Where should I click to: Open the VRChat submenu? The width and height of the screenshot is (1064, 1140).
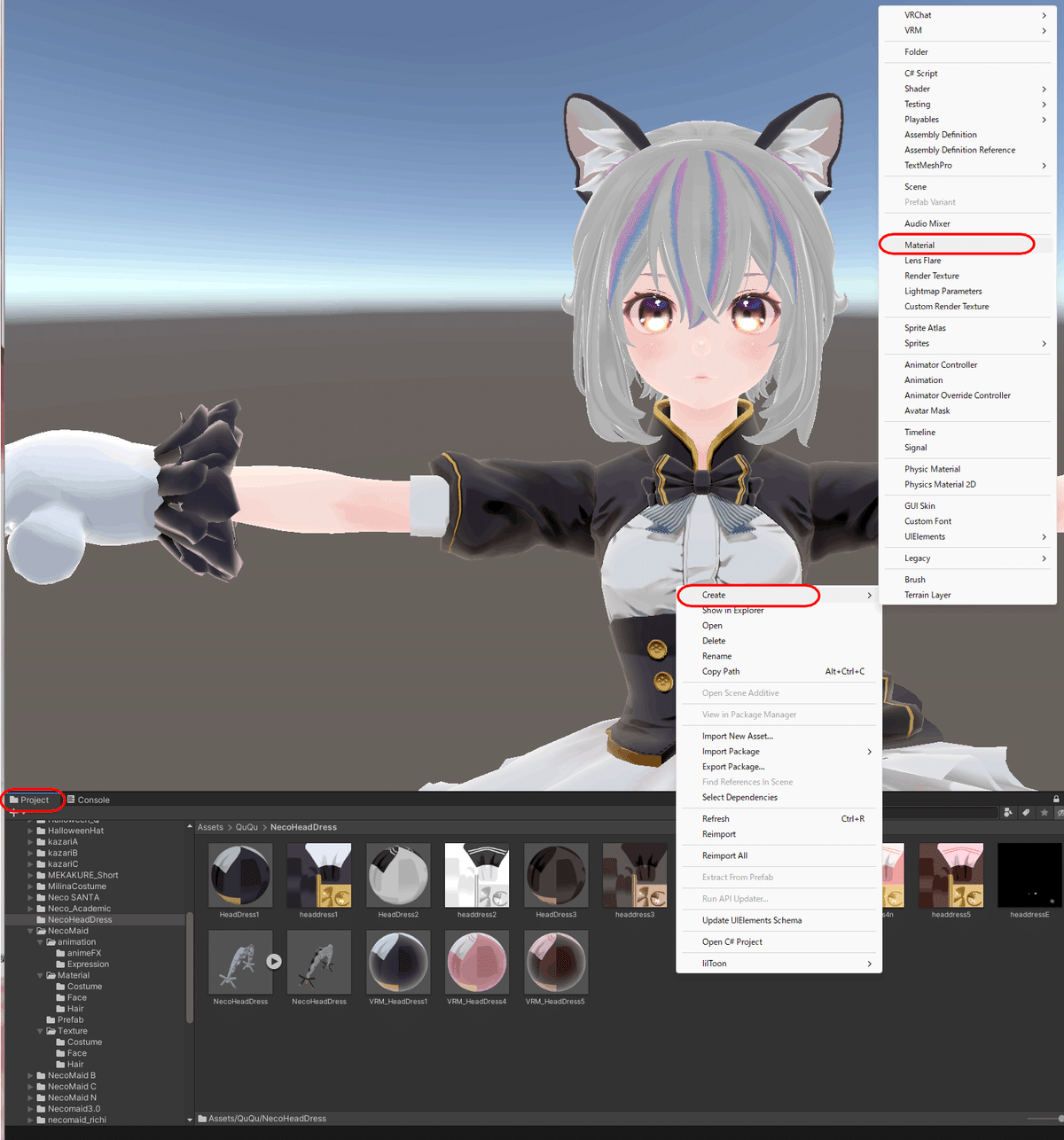[967, 15]
